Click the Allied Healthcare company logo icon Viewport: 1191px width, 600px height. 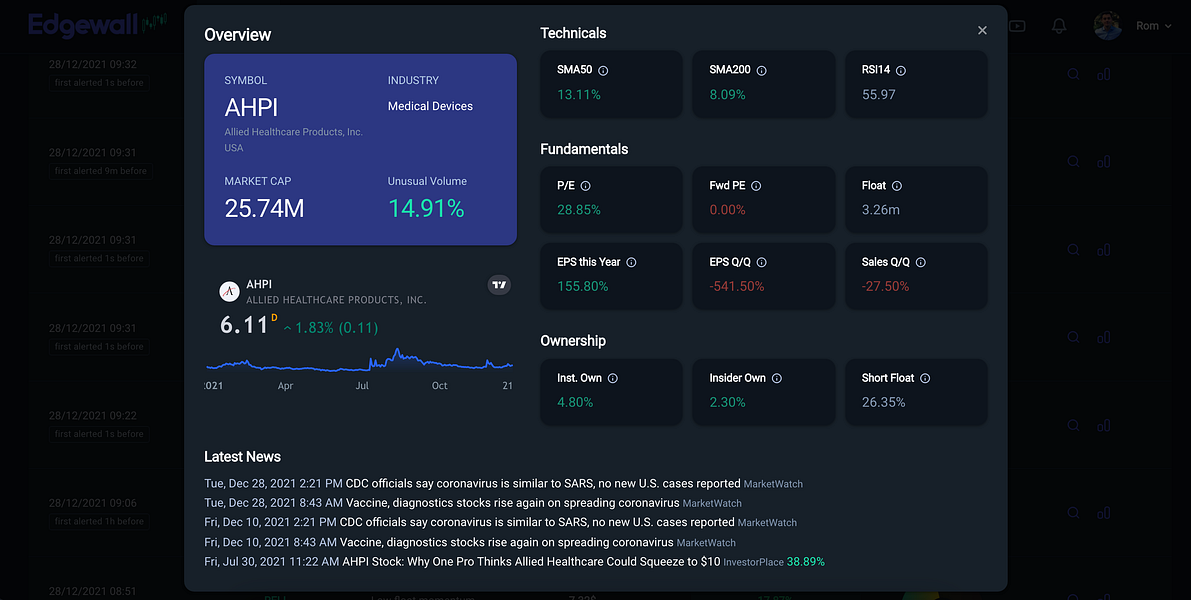[x=229, y=291]
